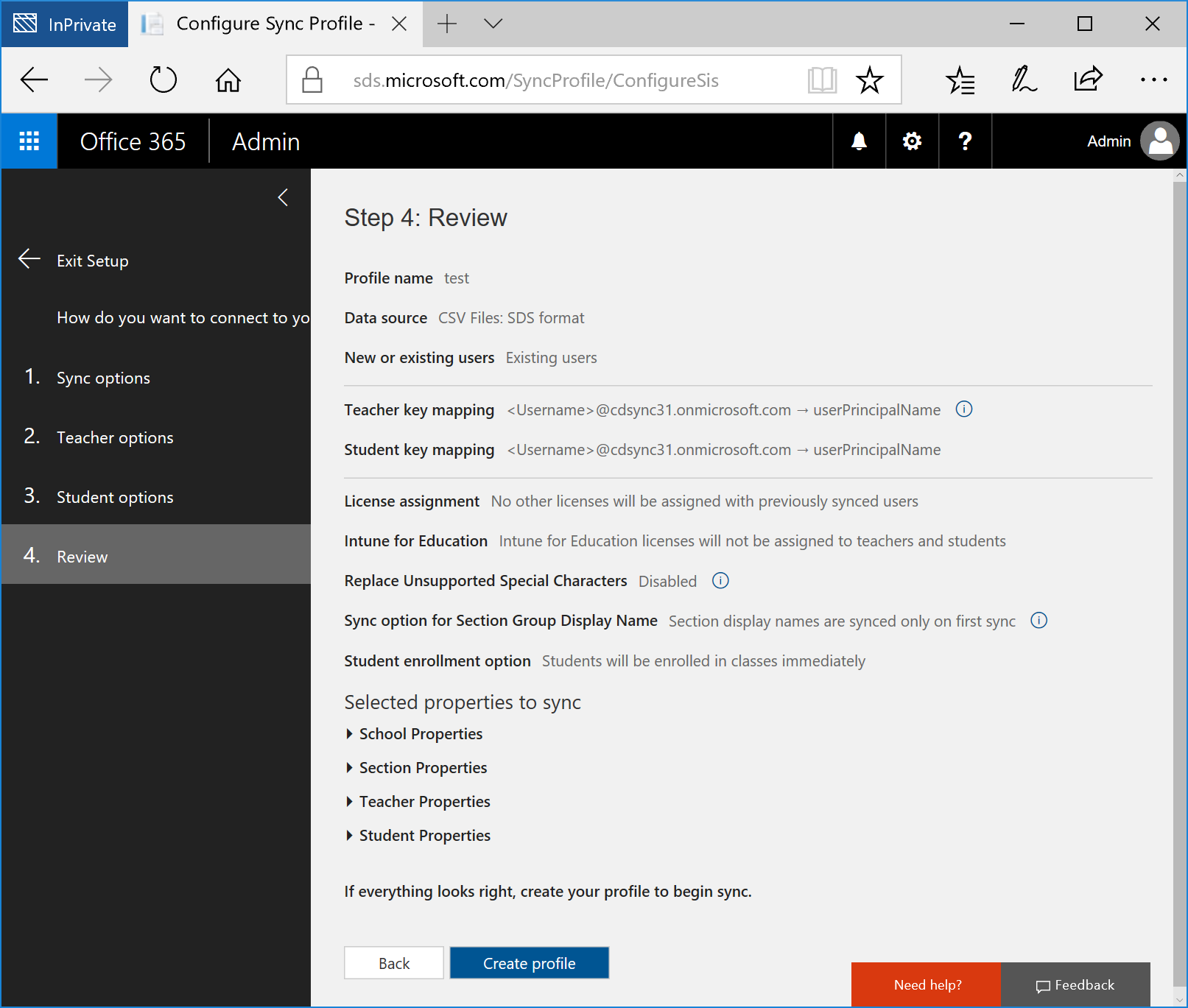
Task: Open 'How do you want to connect' step
Action: point(183,318)
